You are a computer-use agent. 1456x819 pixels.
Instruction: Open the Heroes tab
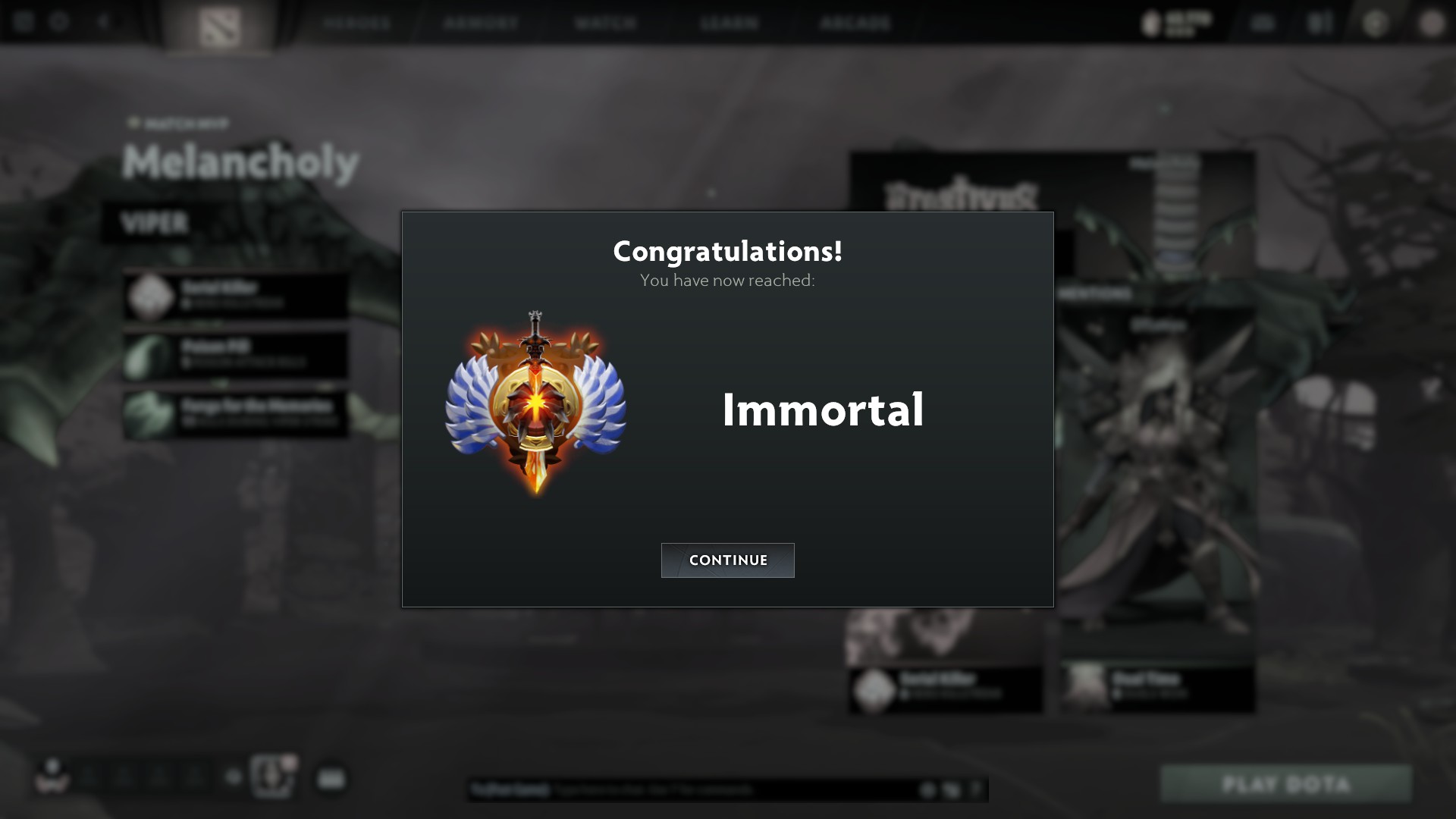point(356,23)
